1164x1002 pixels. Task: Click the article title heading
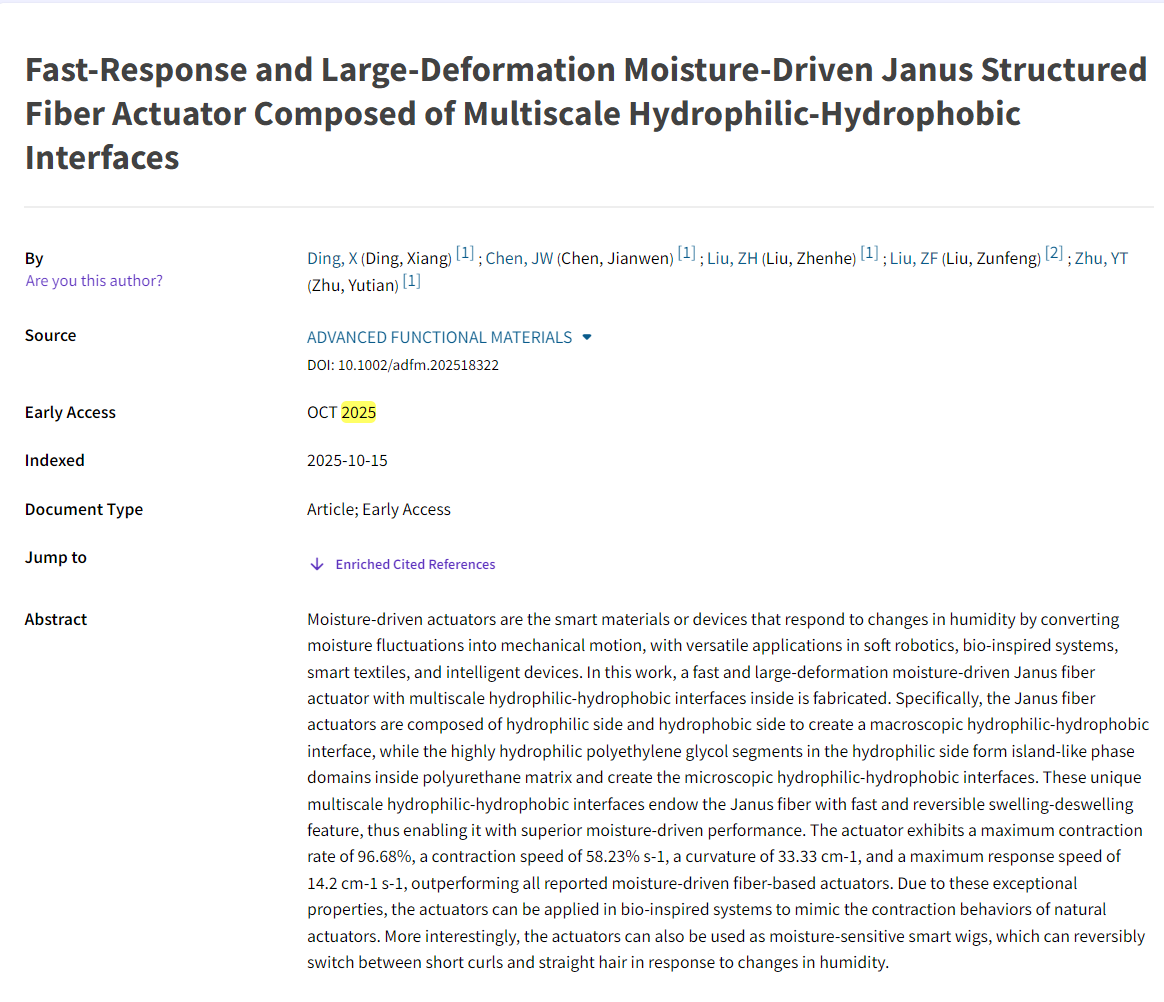(x=585, y=113)
